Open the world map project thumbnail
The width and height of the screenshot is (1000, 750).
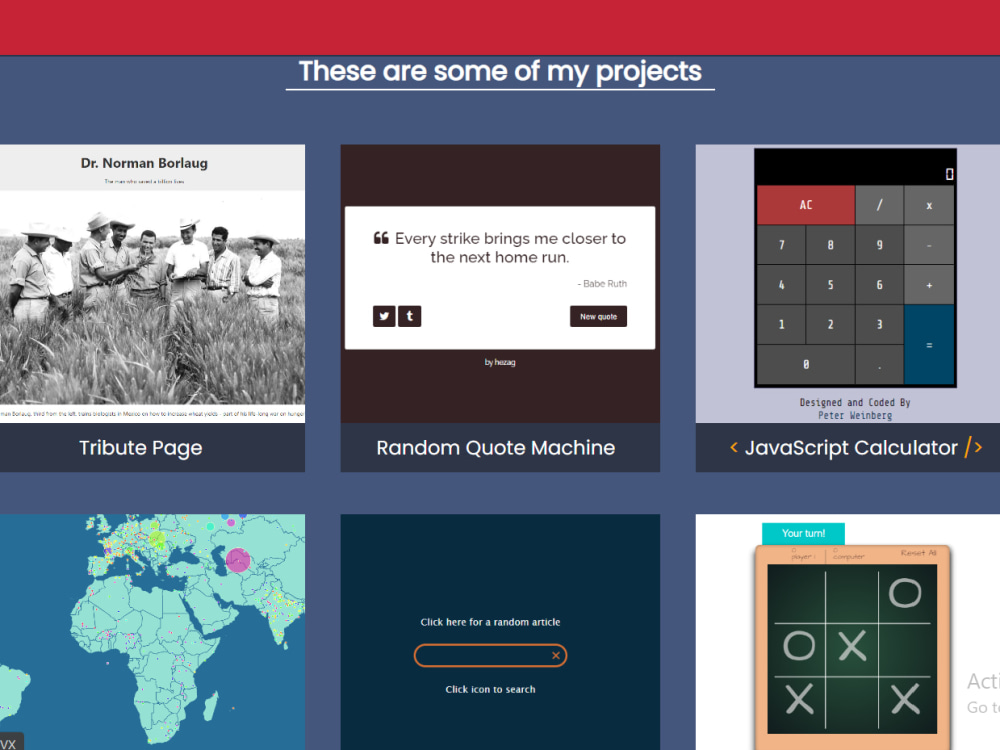point(152,632)
